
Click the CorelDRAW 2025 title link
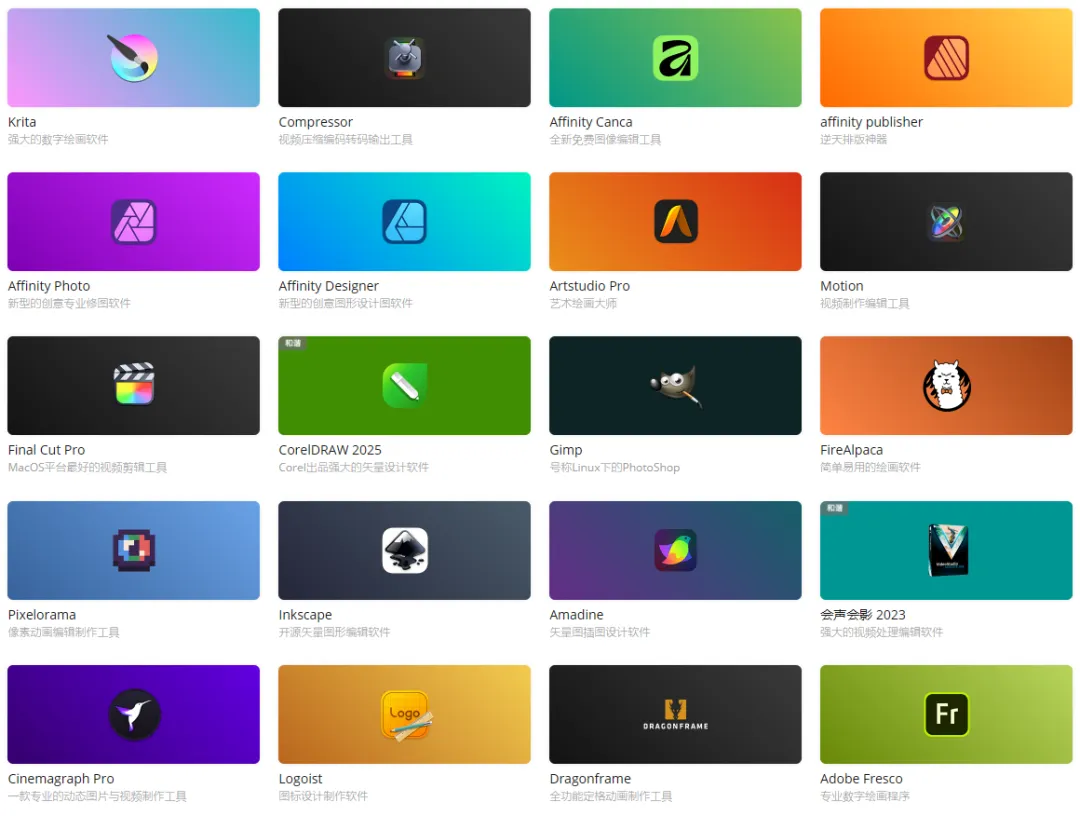coord(330,450)
